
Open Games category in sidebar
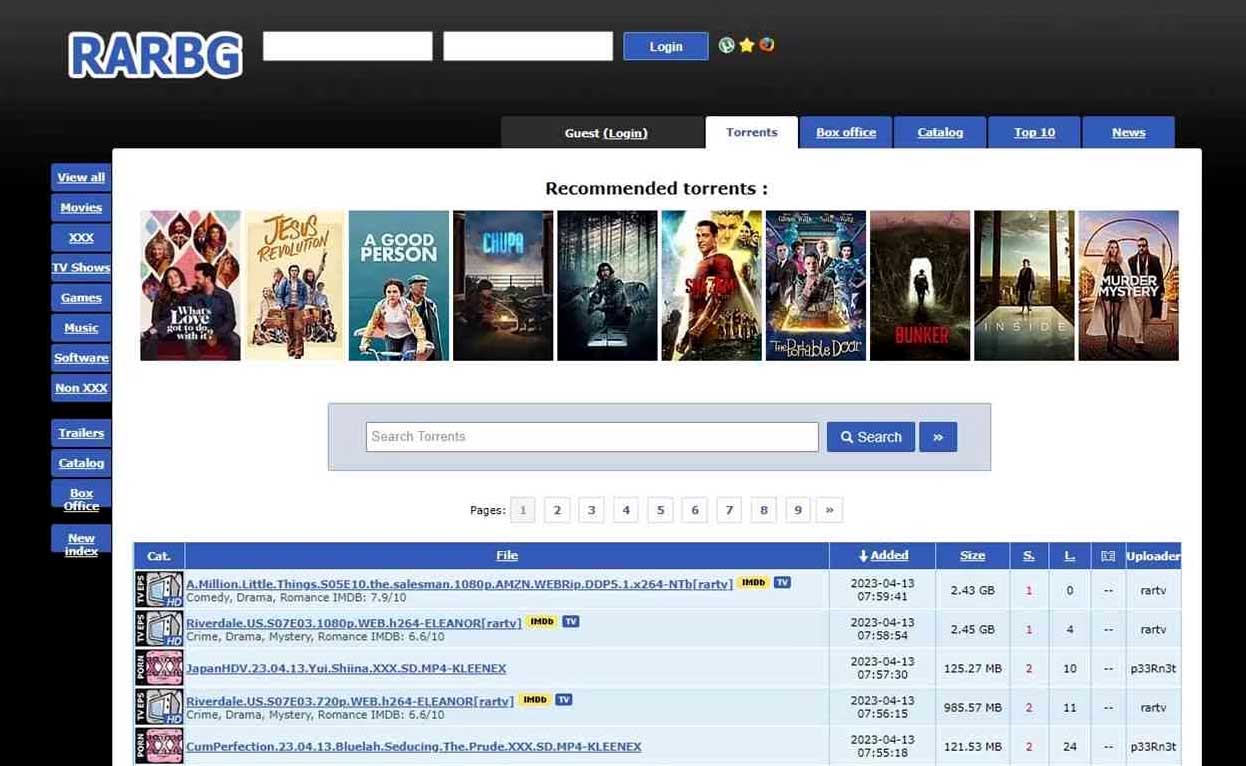[x=81, y=298]
